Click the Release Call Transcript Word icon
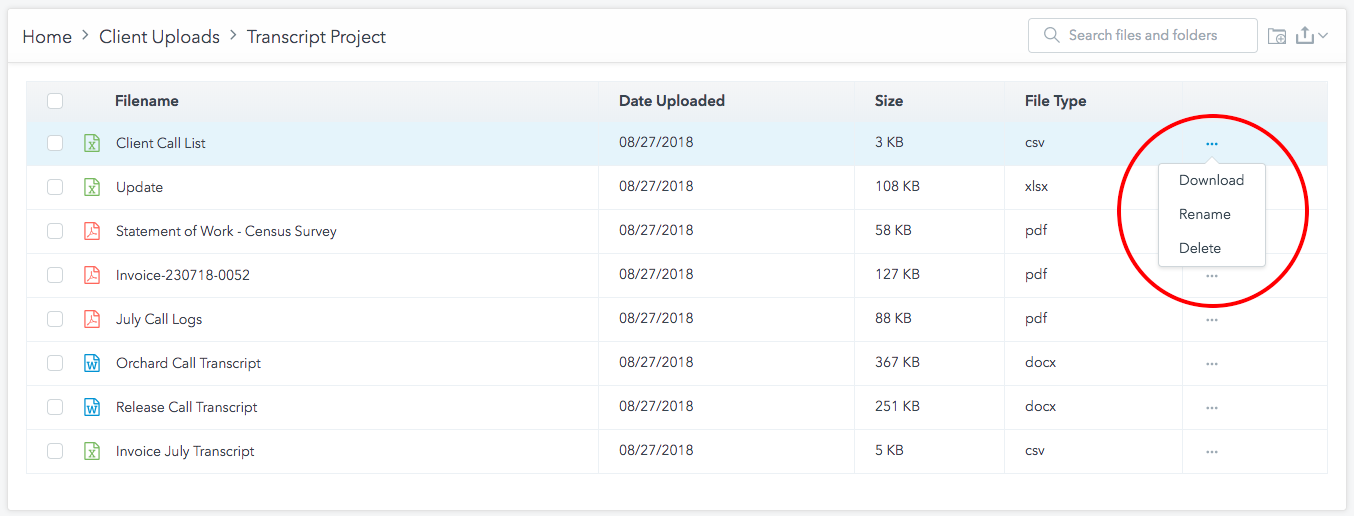 [x=92, y=407]
